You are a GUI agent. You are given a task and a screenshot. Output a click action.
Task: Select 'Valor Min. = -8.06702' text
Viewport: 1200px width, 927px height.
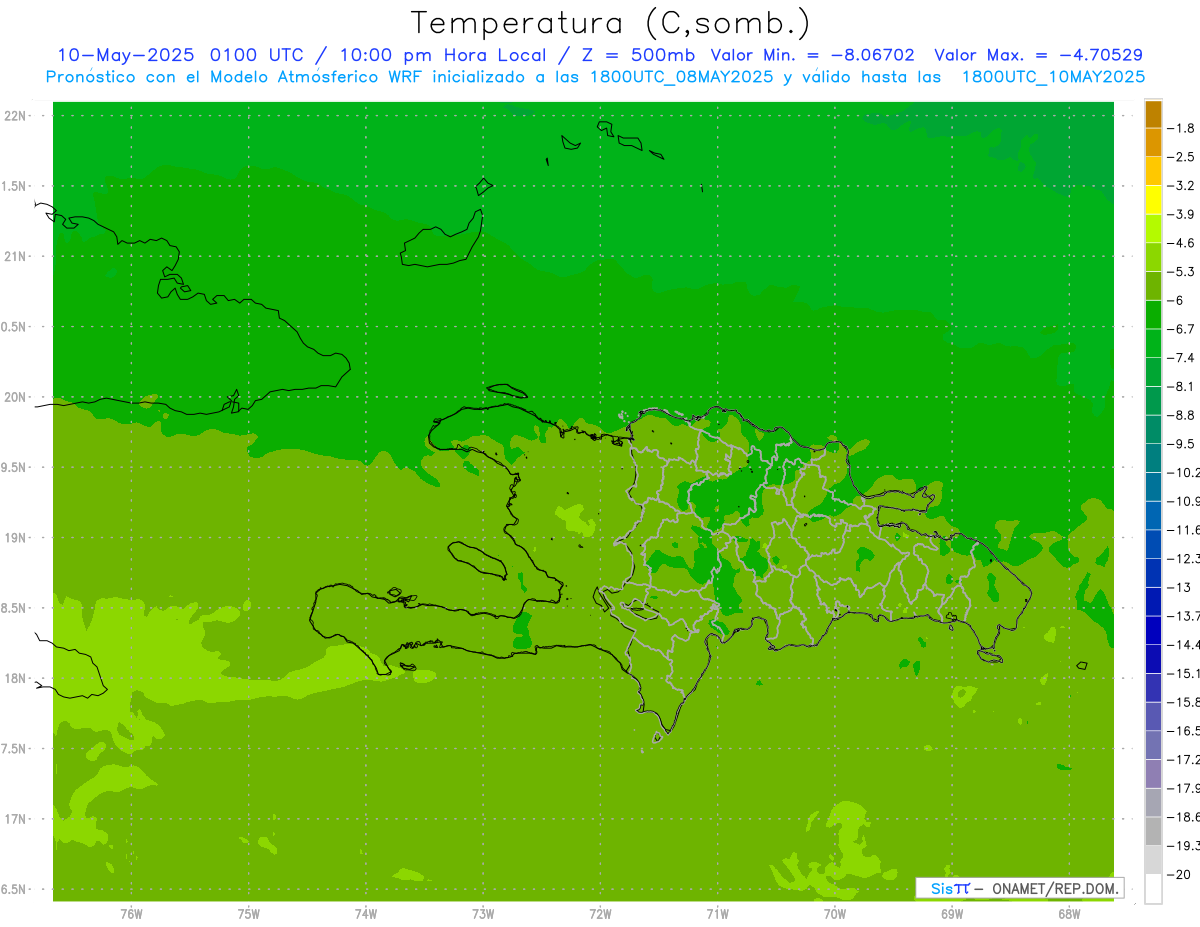pyautogui.click(x=812, y=55)
